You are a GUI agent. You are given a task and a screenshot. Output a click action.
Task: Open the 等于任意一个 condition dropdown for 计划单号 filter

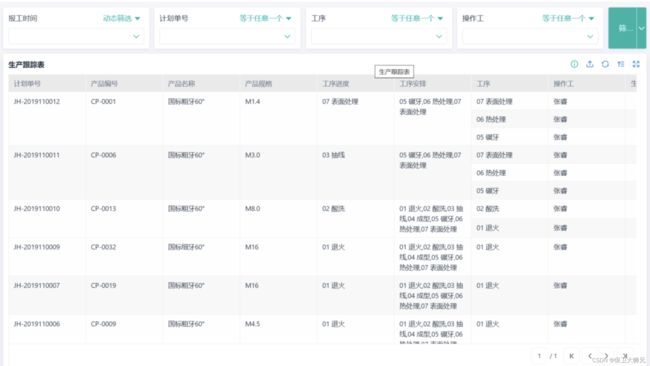(265, 18)
